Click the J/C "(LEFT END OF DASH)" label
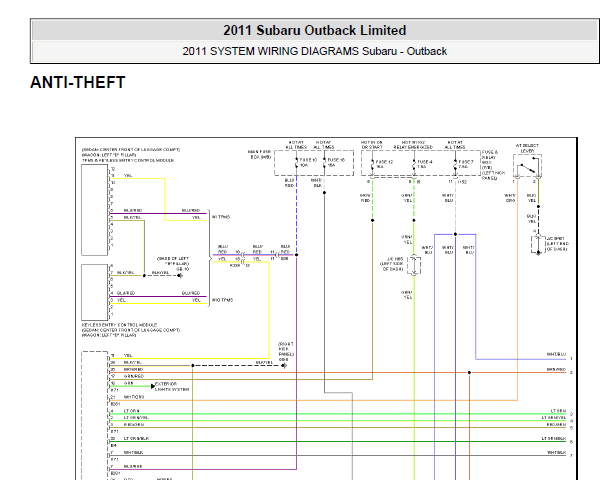 [x=557, y=244]
